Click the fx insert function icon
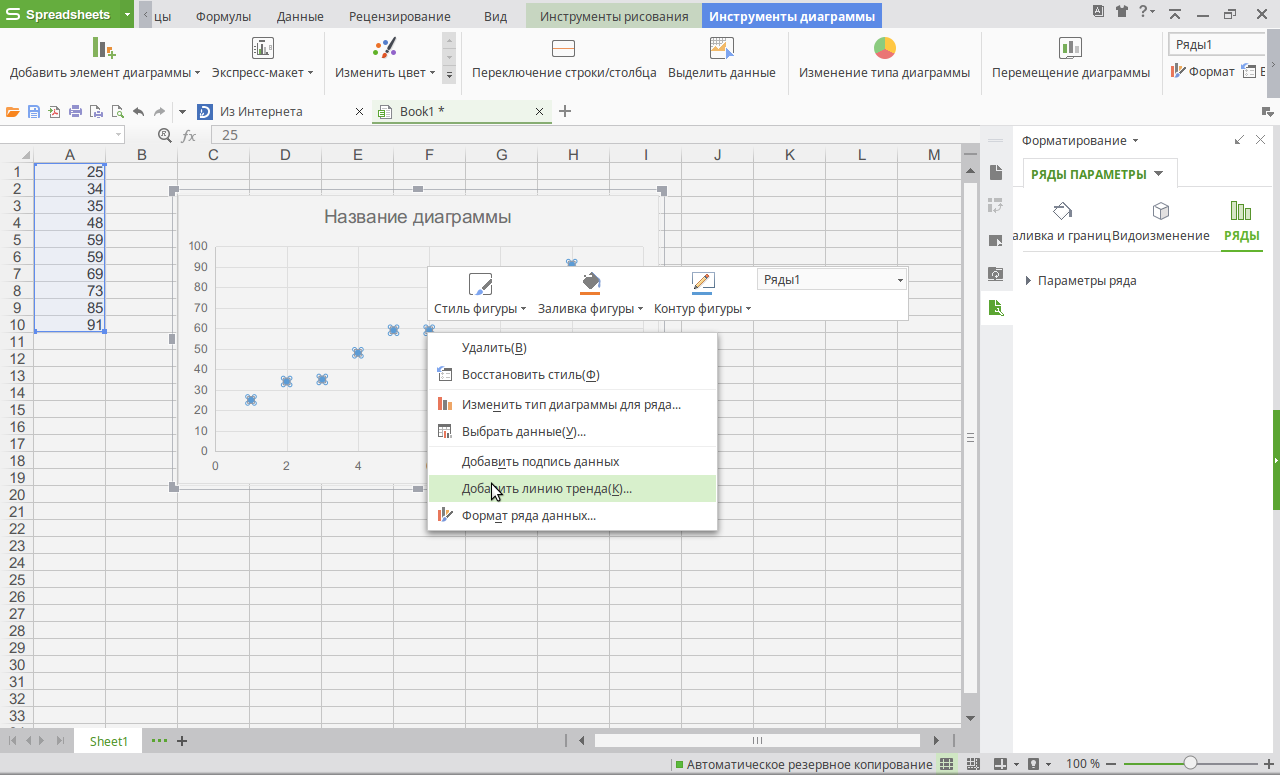Image resolution: width=1280 pixels, height=775 pixels. [x=189, y=135]
